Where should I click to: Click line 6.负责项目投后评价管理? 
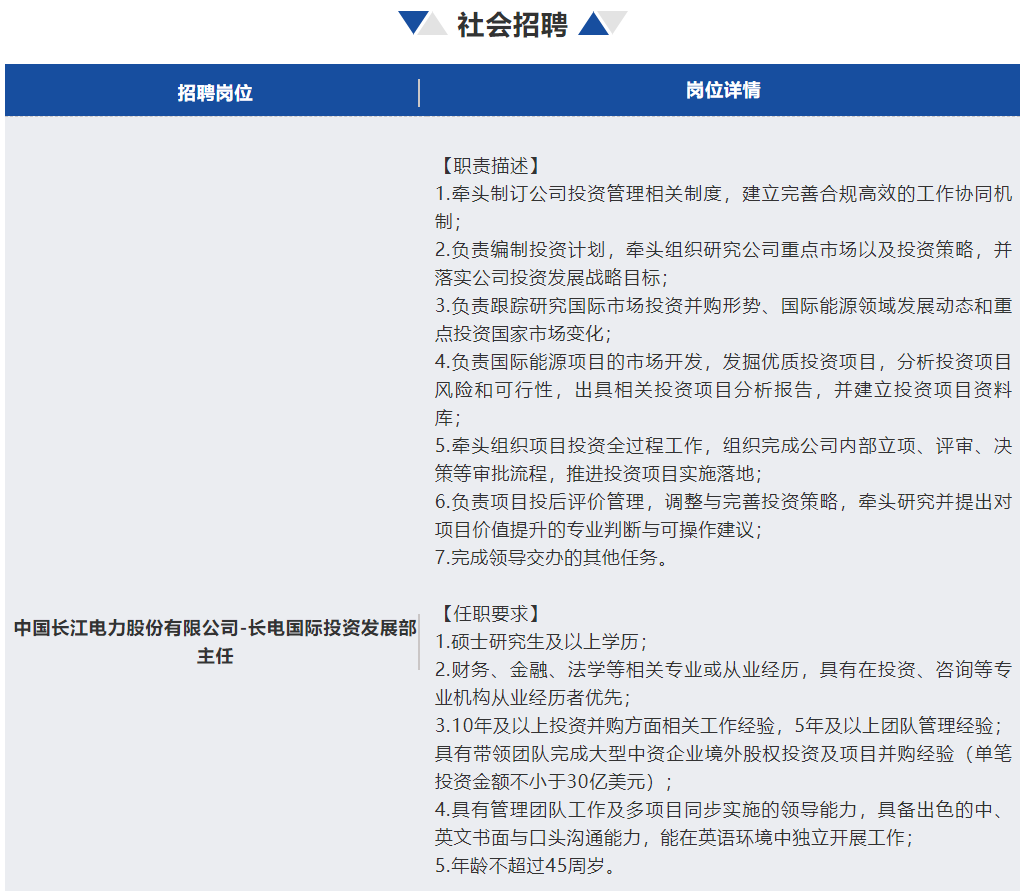coord(723,515)
